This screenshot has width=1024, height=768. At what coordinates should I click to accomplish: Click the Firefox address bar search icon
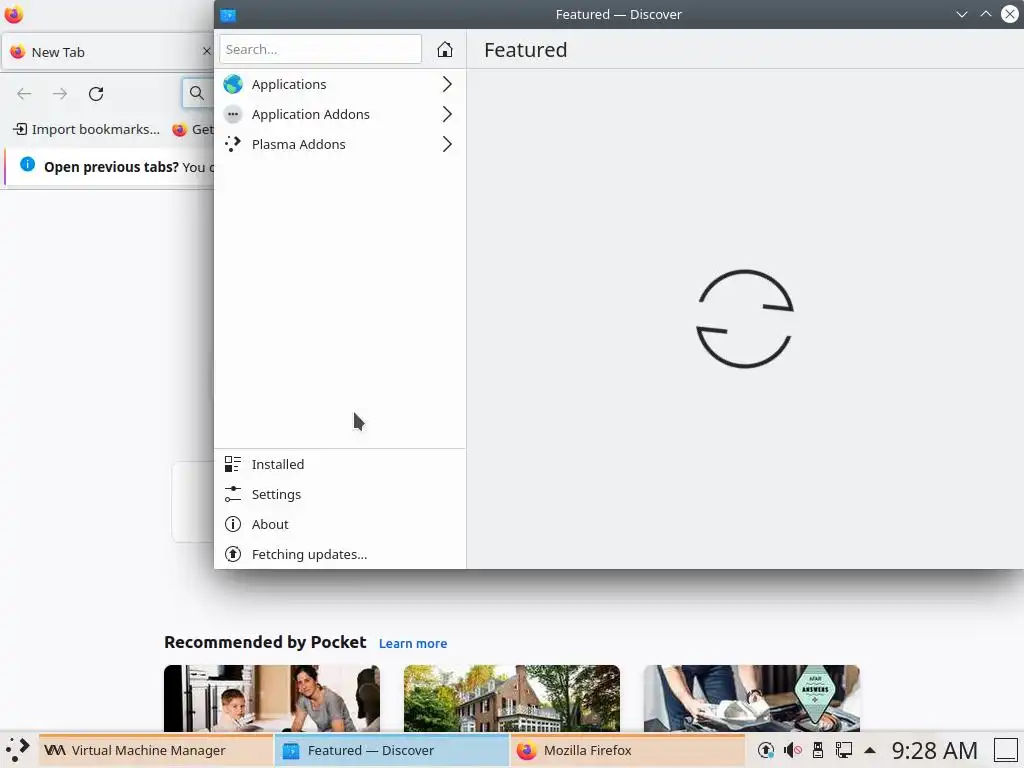coord(197,93)
